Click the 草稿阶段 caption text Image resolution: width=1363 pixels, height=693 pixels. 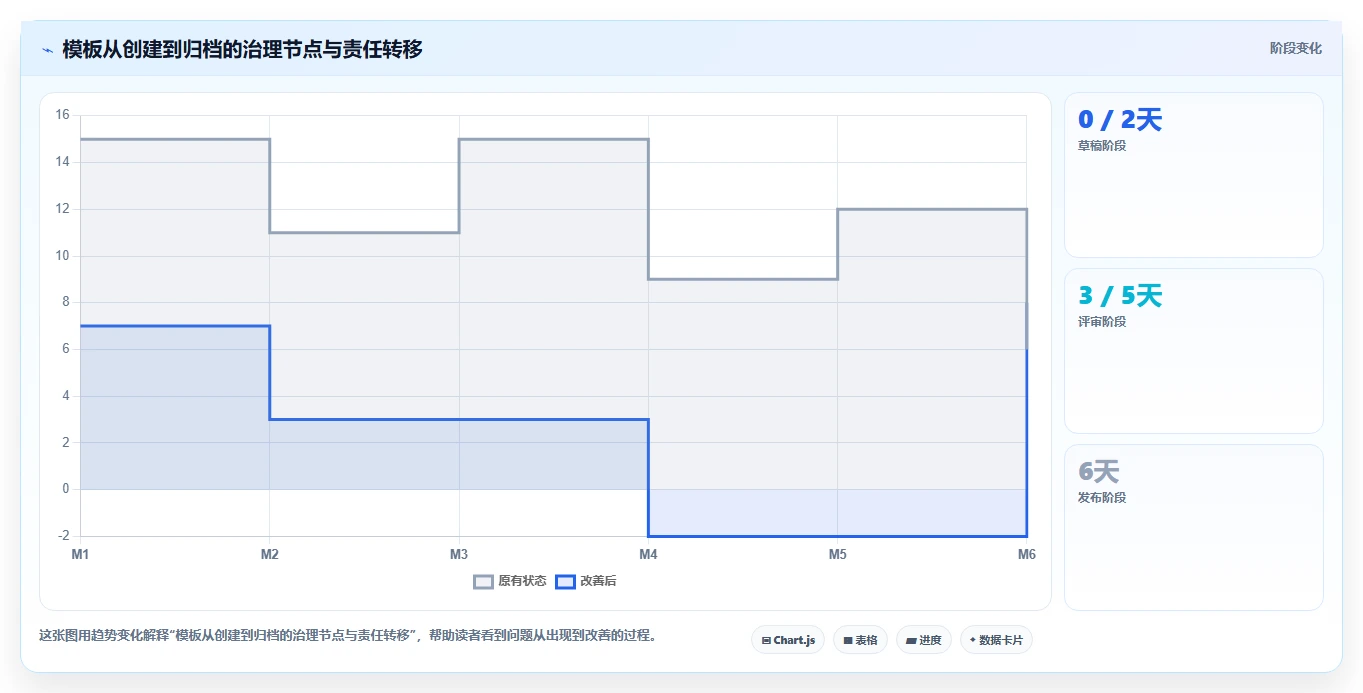click(1102, 146)
